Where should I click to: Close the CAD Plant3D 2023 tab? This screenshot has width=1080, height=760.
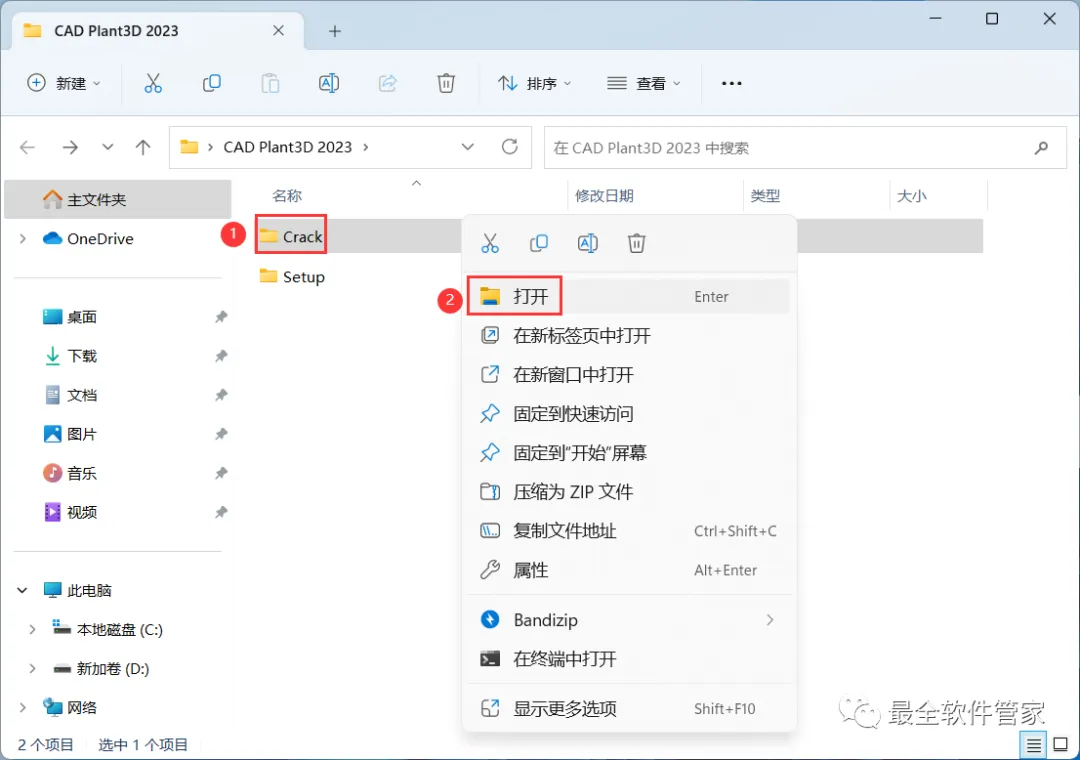(x=278, y=30)
